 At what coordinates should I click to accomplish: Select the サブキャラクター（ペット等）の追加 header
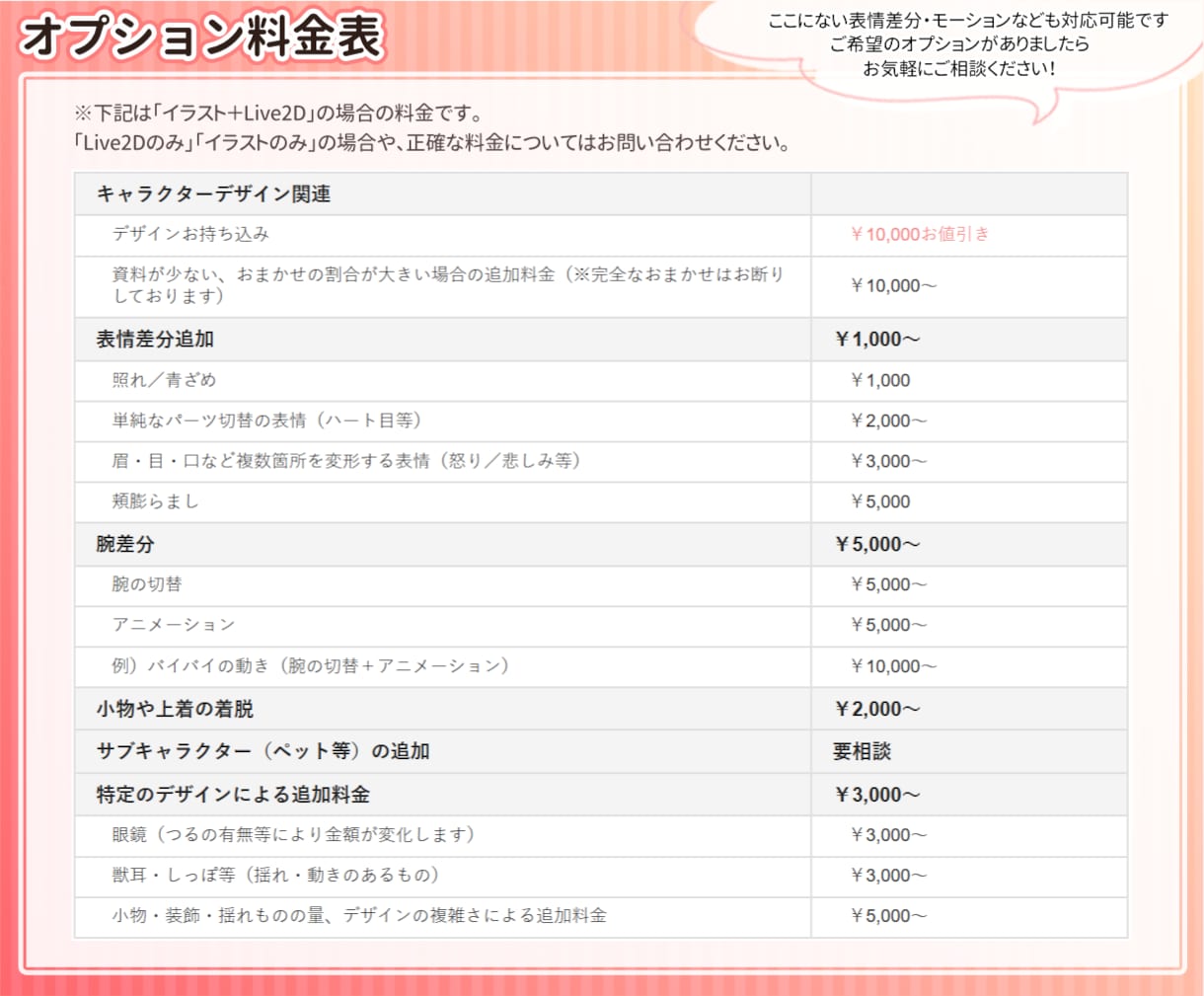(263, 751)
